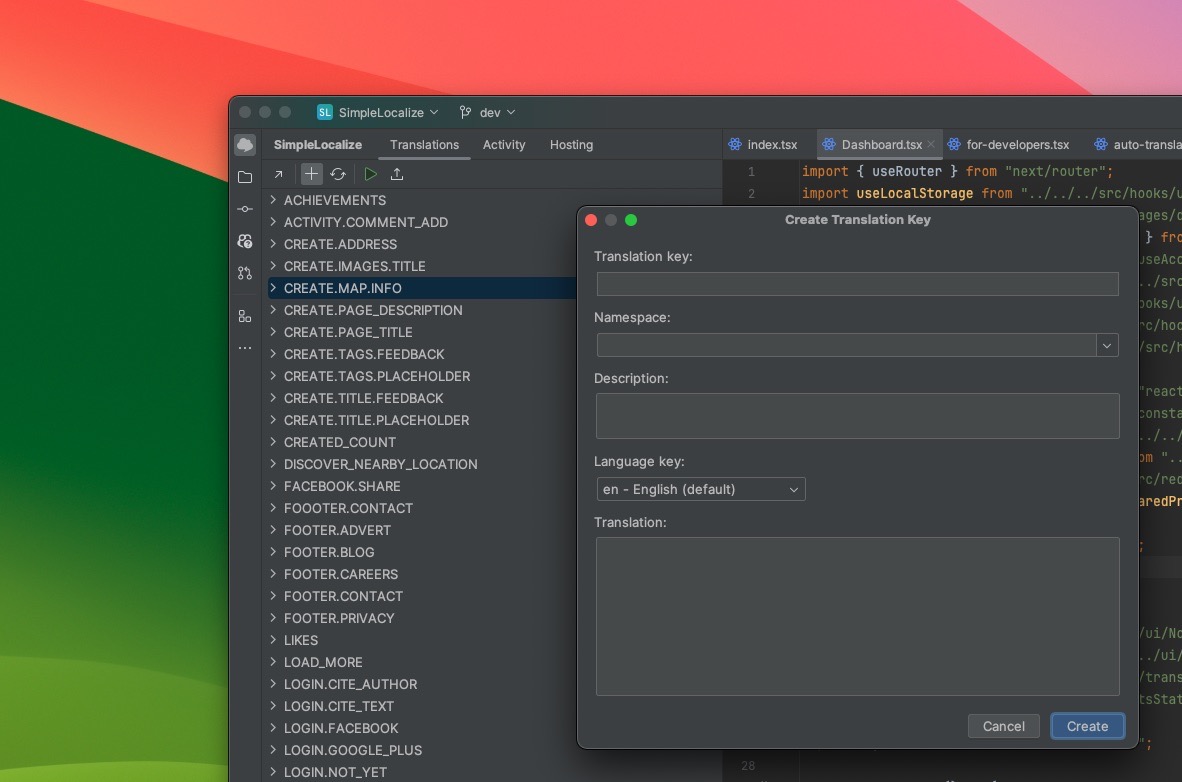Expand the FOOTER.BLOG tree node

273,552
